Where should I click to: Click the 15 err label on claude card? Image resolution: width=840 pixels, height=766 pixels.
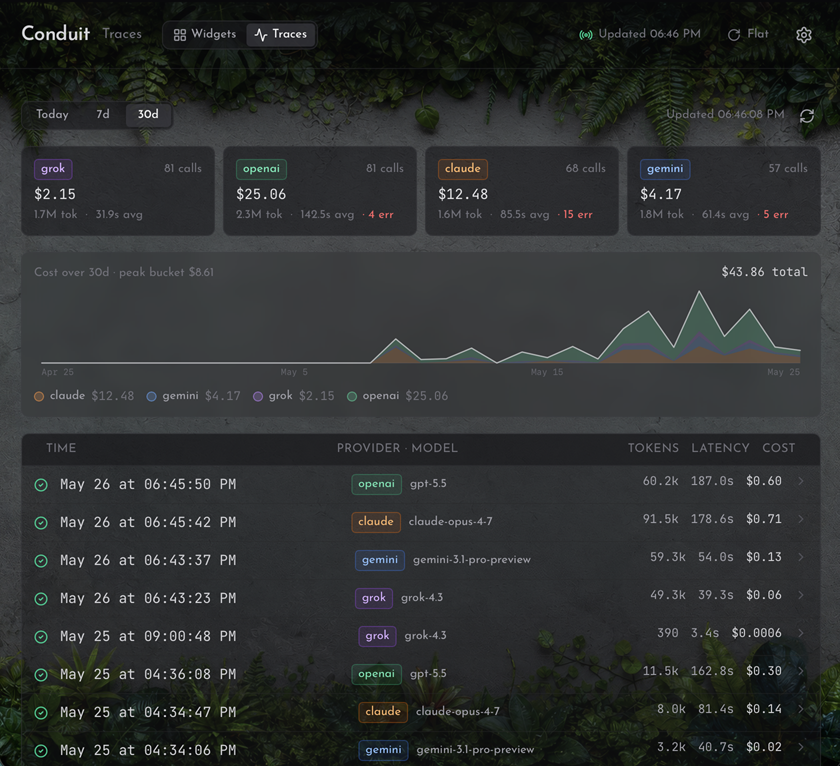578,215
